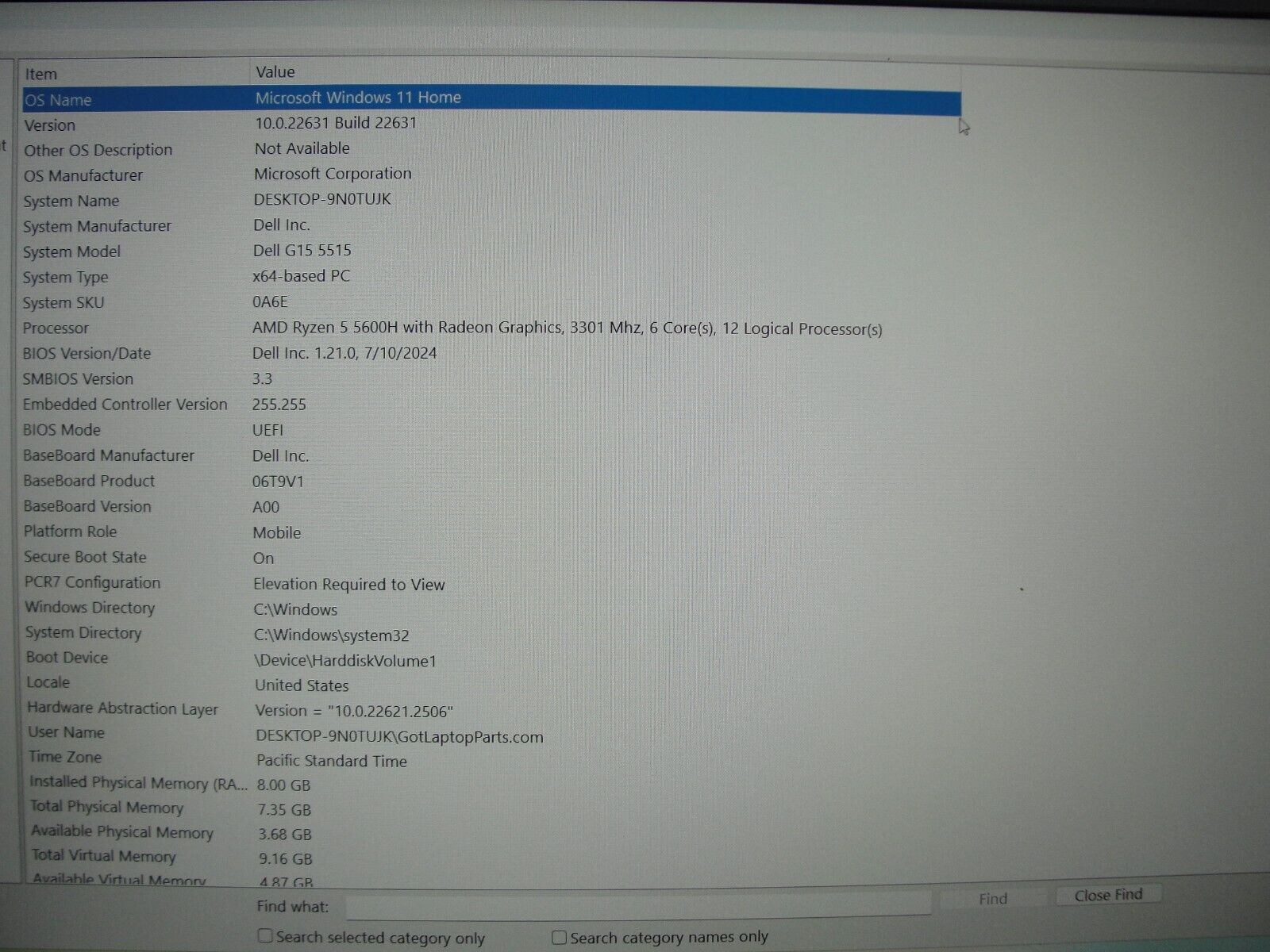Select the System SKU row
Image resolution: width=1270 pixels, height=952 pixels.
click(x=492, y=302)
